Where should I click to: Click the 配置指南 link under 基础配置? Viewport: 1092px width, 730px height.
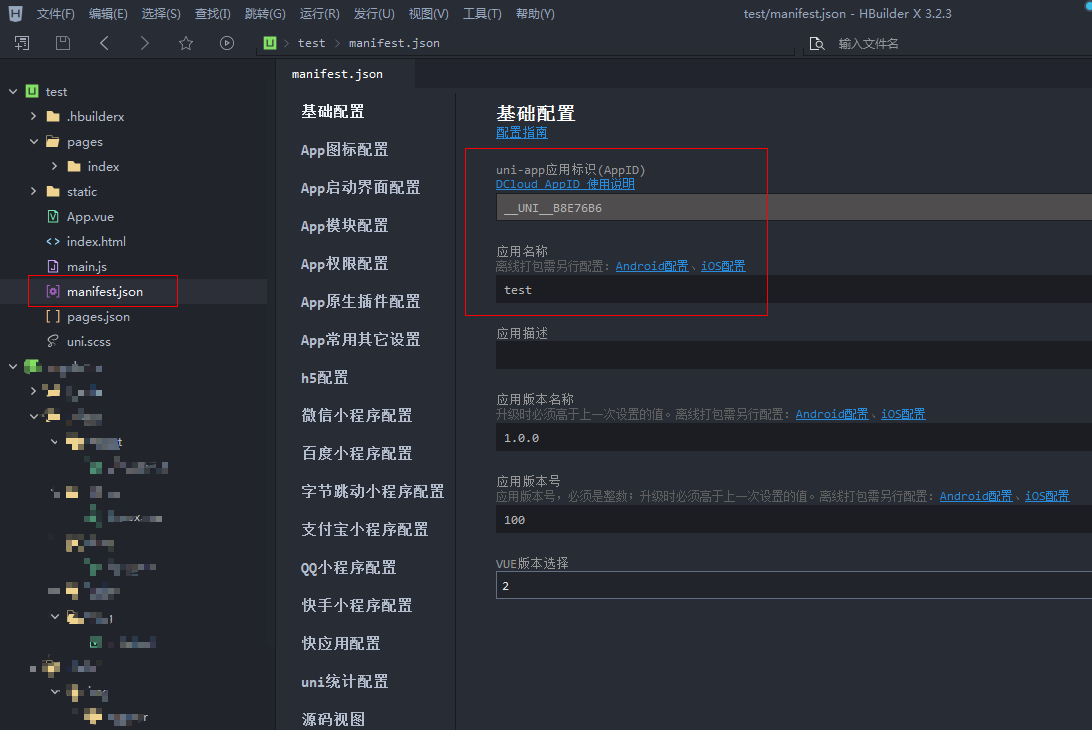coord(521,131)
